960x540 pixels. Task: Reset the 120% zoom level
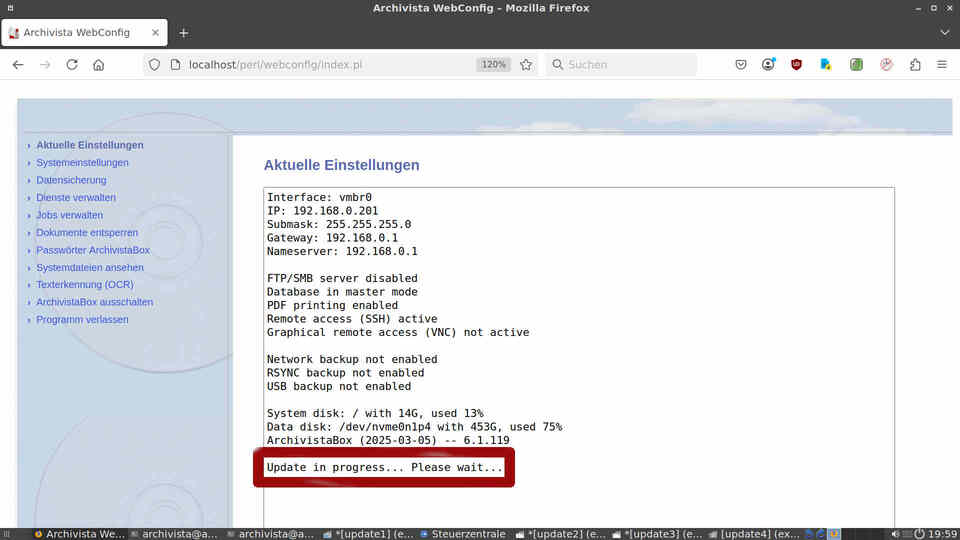(493, 64)
